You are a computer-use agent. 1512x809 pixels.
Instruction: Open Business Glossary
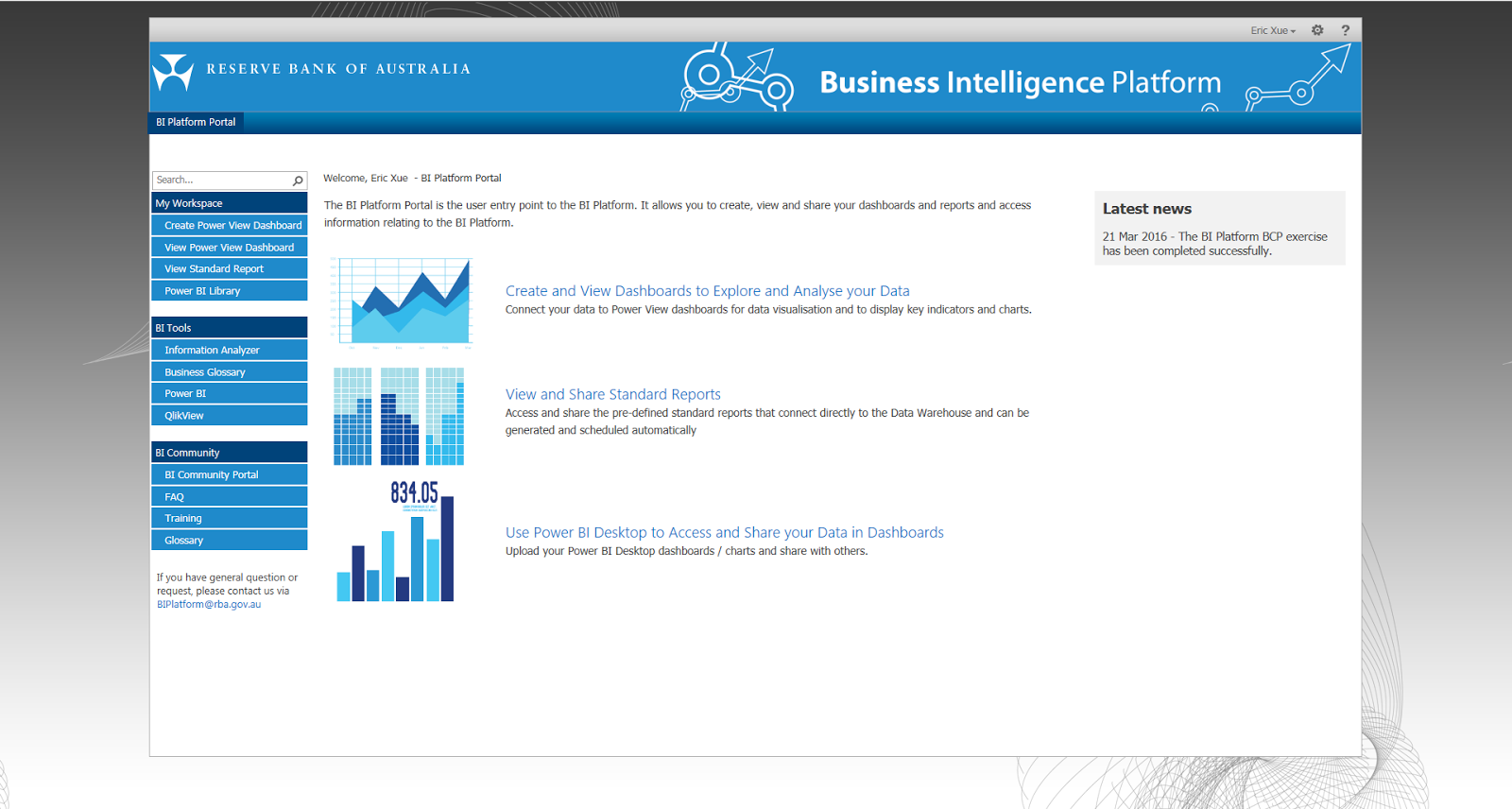pyautogui.click(x=229, y=372)
